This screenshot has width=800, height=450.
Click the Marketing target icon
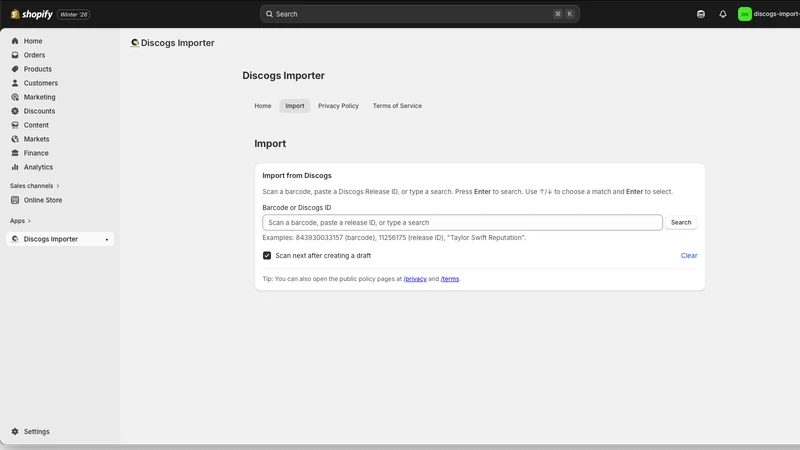pyautogui.click(x=15, y=97)
